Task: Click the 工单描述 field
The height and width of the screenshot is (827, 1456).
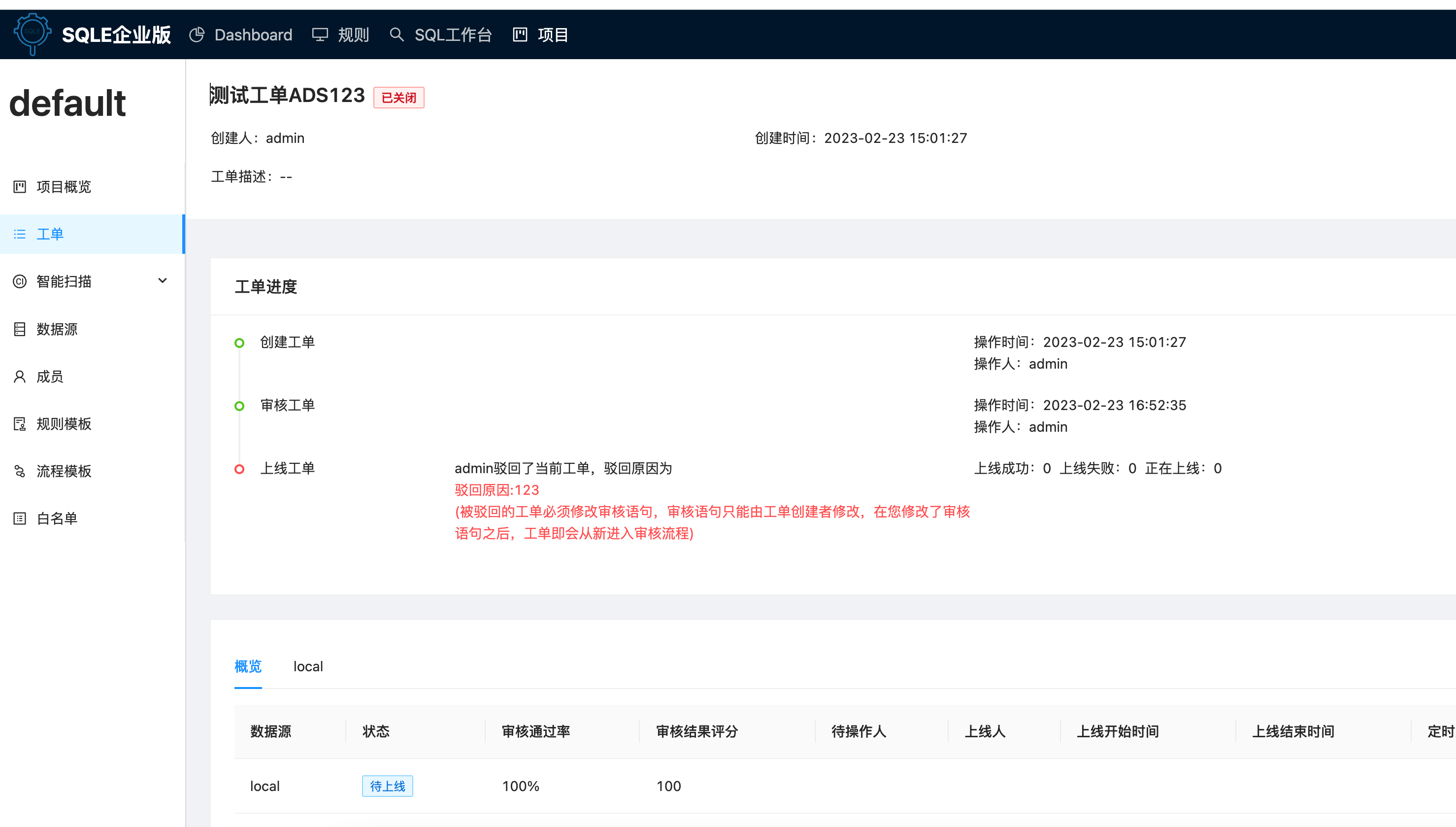Action: (x=252, y=176)
